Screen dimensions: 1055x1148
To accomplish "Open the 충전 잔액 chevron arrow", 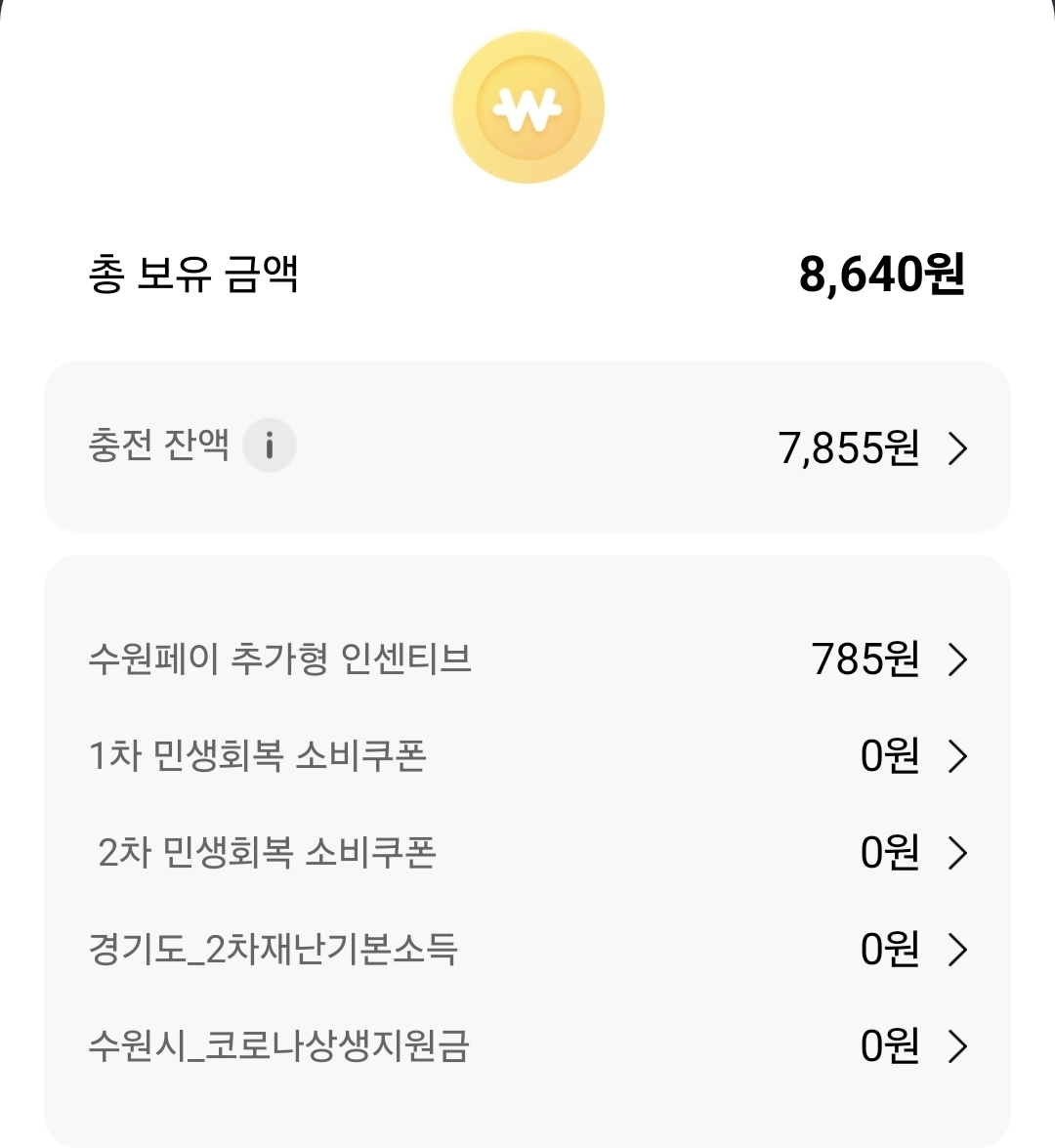I will (958, 448).
